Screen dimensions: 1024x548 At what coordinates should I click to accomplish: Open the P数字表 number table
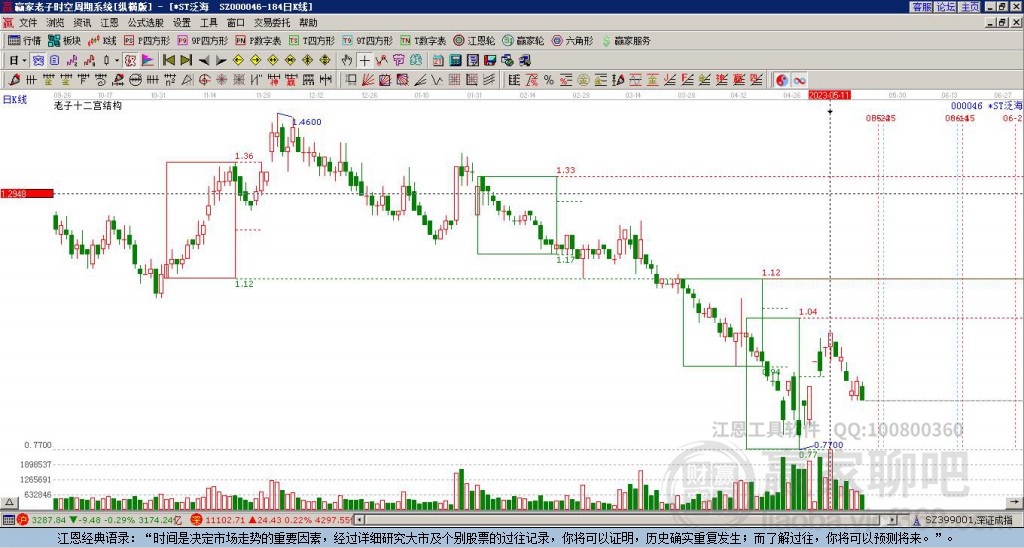click(259, 40)
